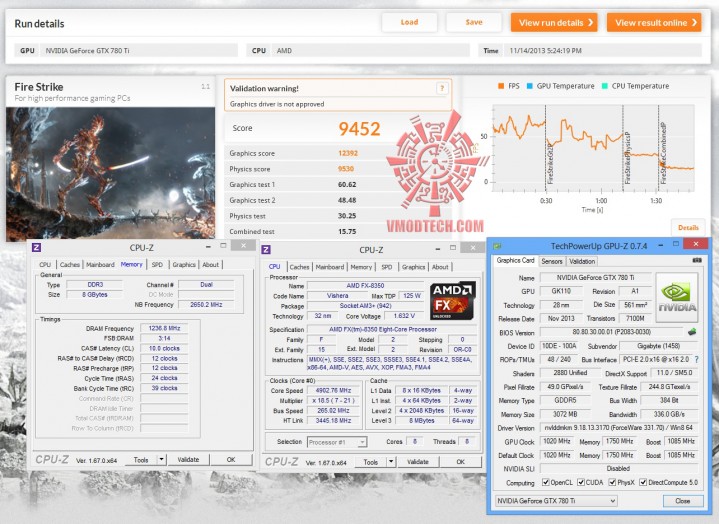
Task: Select the Graphics Card tab in GPU-Z
Action: coord(515,260)
